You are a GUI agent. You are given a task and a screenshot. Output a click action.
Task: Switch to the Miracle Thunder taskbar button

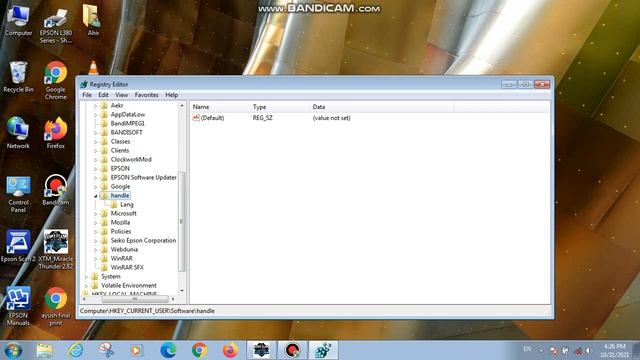point(261,350)
